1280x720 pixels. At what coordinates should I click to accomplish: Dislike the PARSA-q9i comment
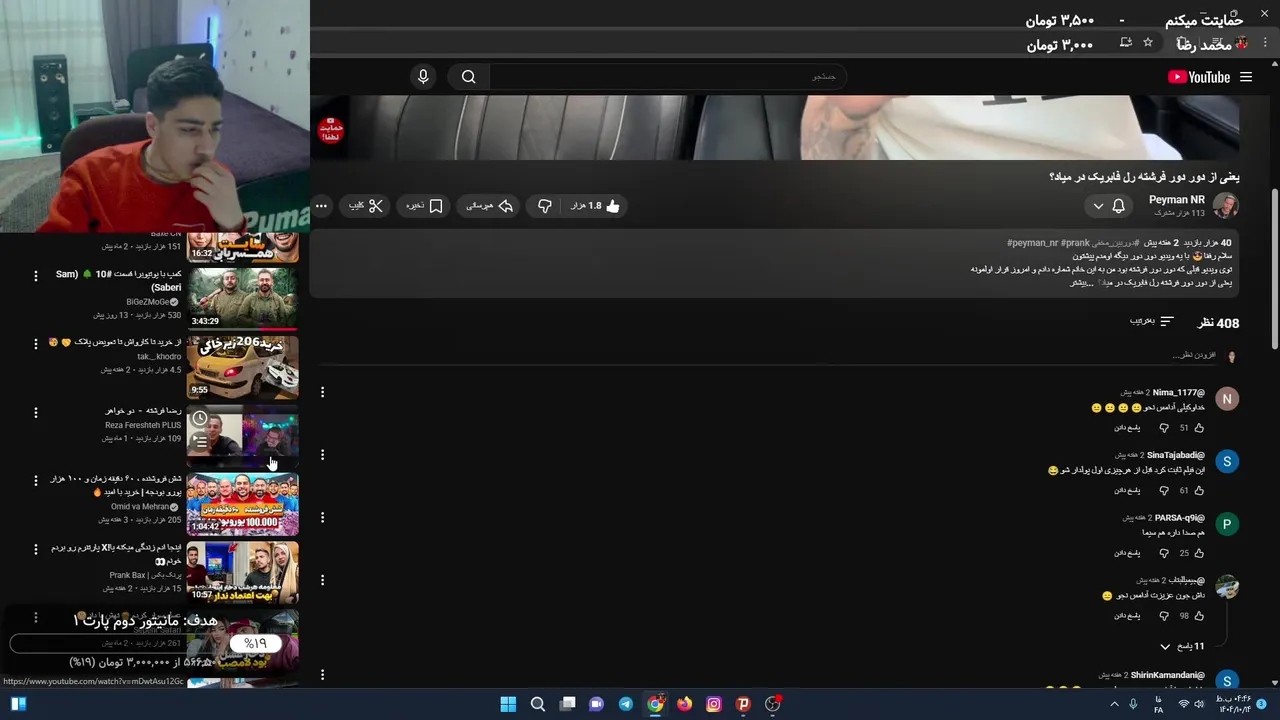tap(1164, 553)
